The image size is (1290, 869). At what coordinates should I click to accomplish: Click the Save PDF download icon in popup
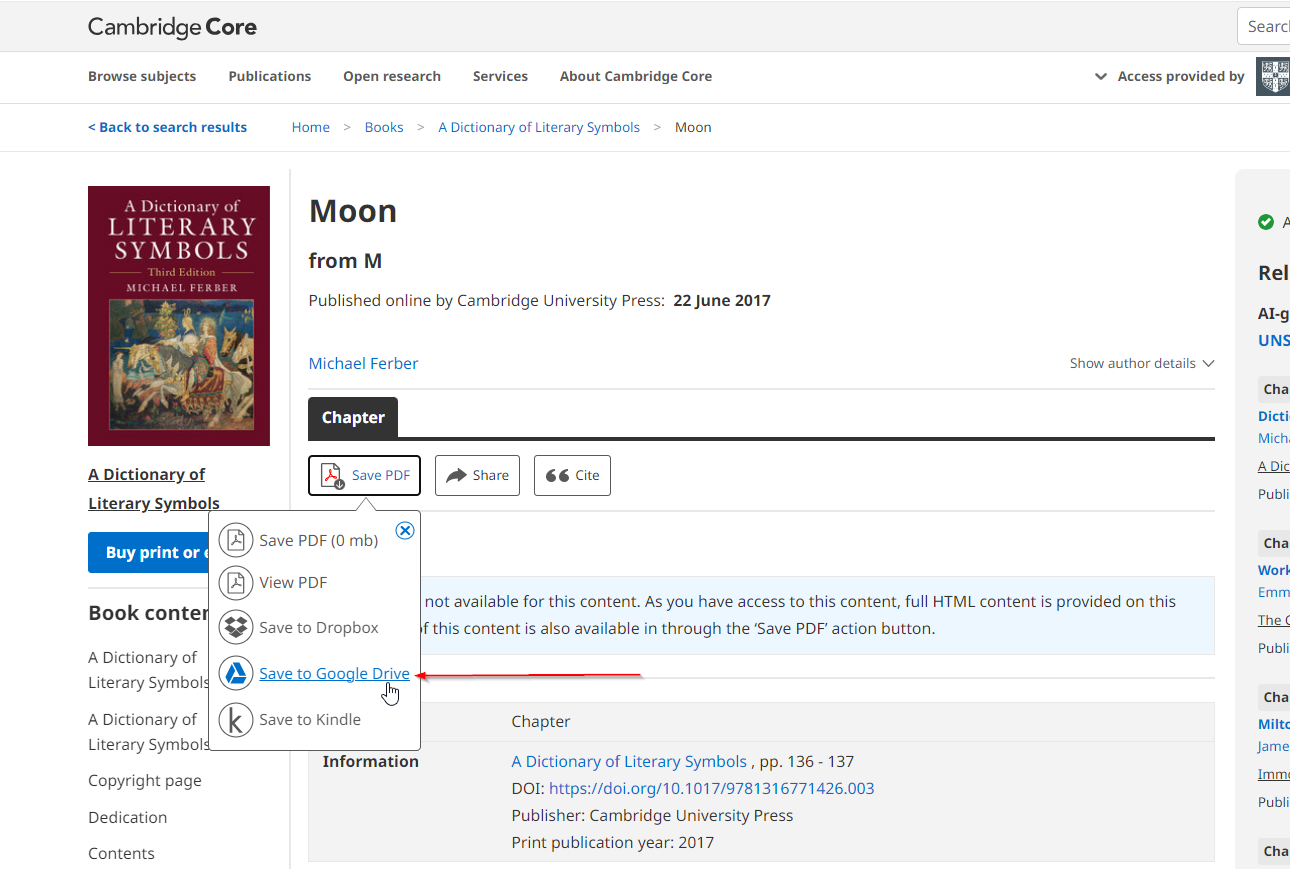coord(236,540)
